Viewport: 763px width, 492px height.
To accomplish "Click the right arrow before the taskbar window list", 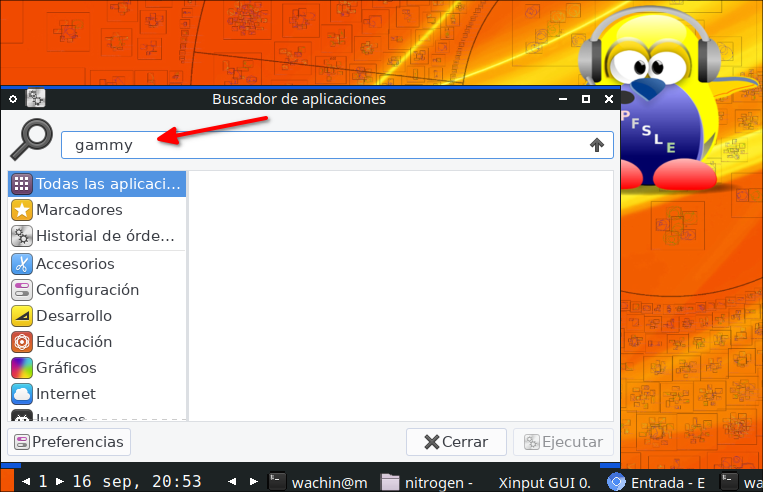I will pyautogui.click(x=254, y=482).
